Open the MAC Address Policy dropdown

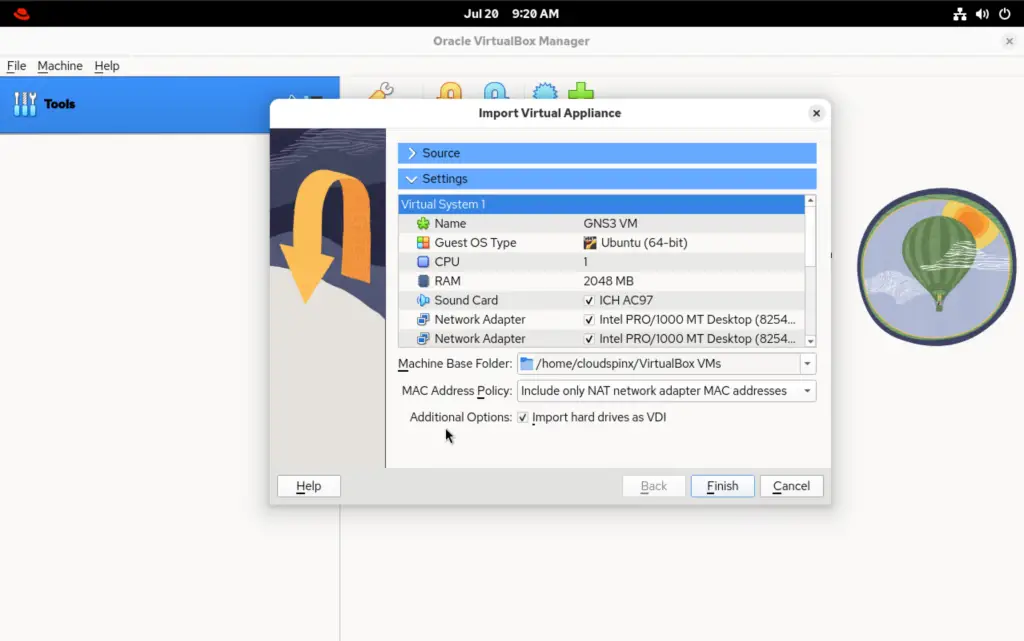point(805,391)
